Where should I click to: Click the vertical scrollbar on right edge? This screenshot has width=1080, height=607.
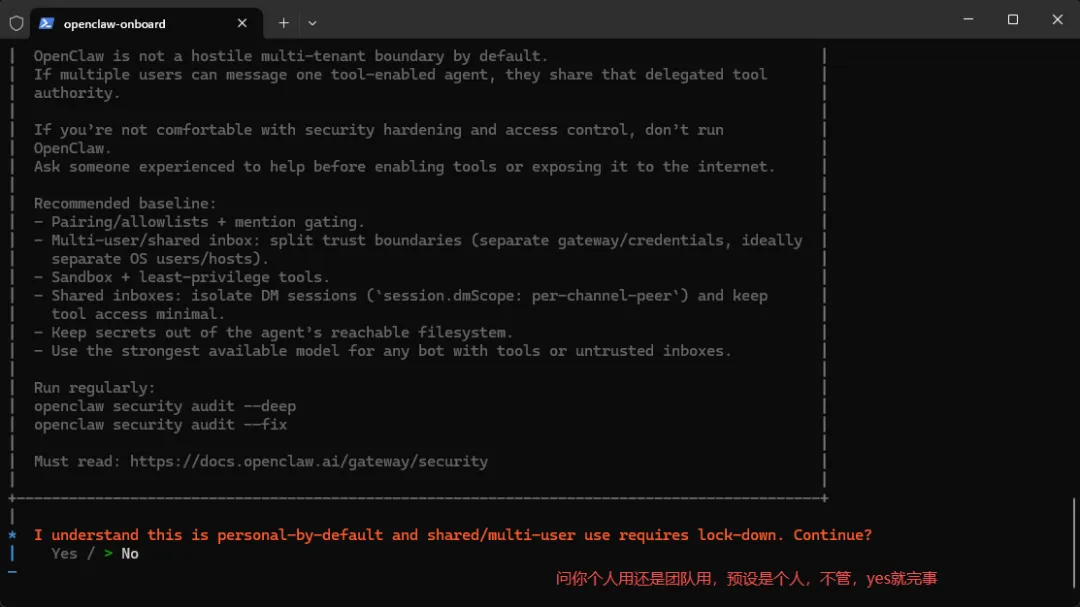click(x=1073, y=540)
